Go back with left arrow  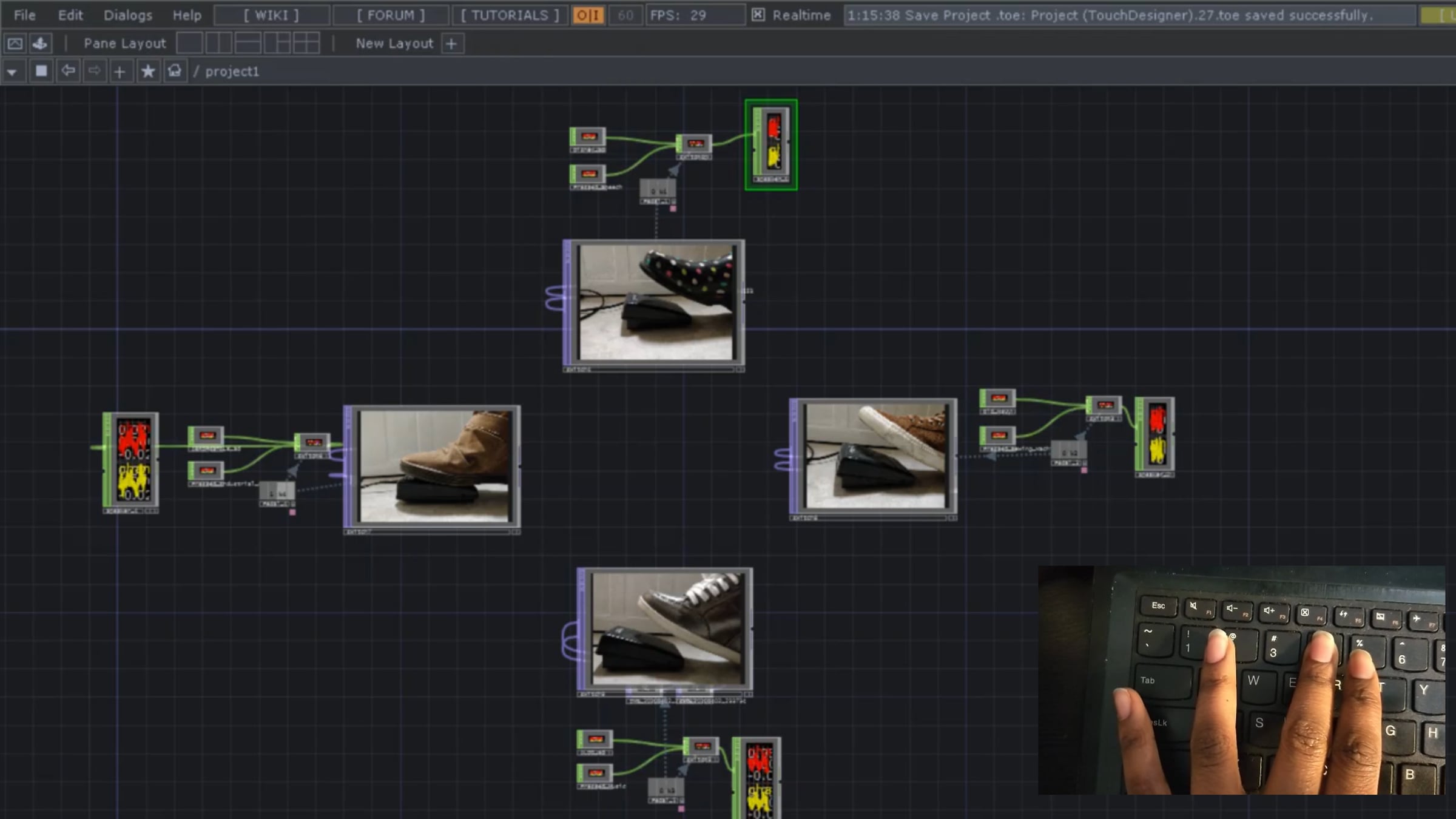pos(68,72)
